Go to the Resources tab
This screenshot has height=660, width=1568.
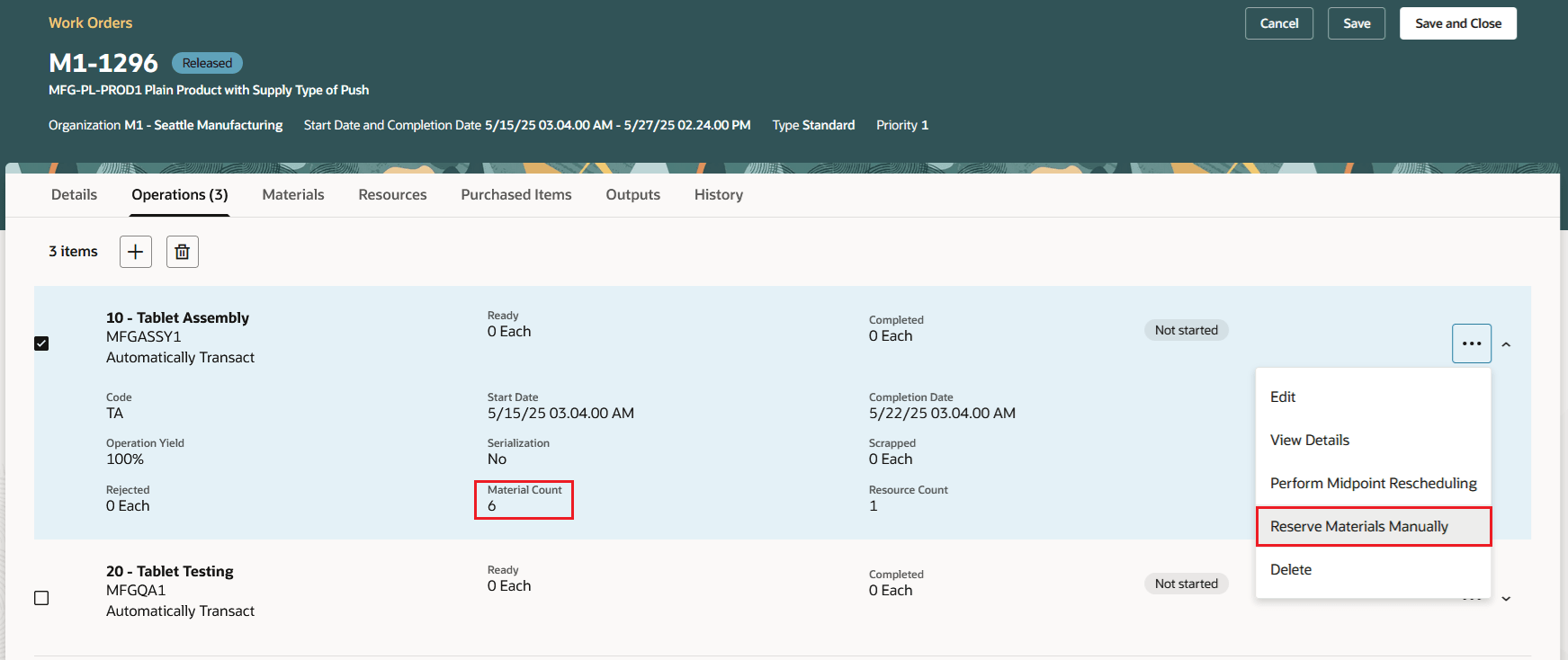[392, 194]
